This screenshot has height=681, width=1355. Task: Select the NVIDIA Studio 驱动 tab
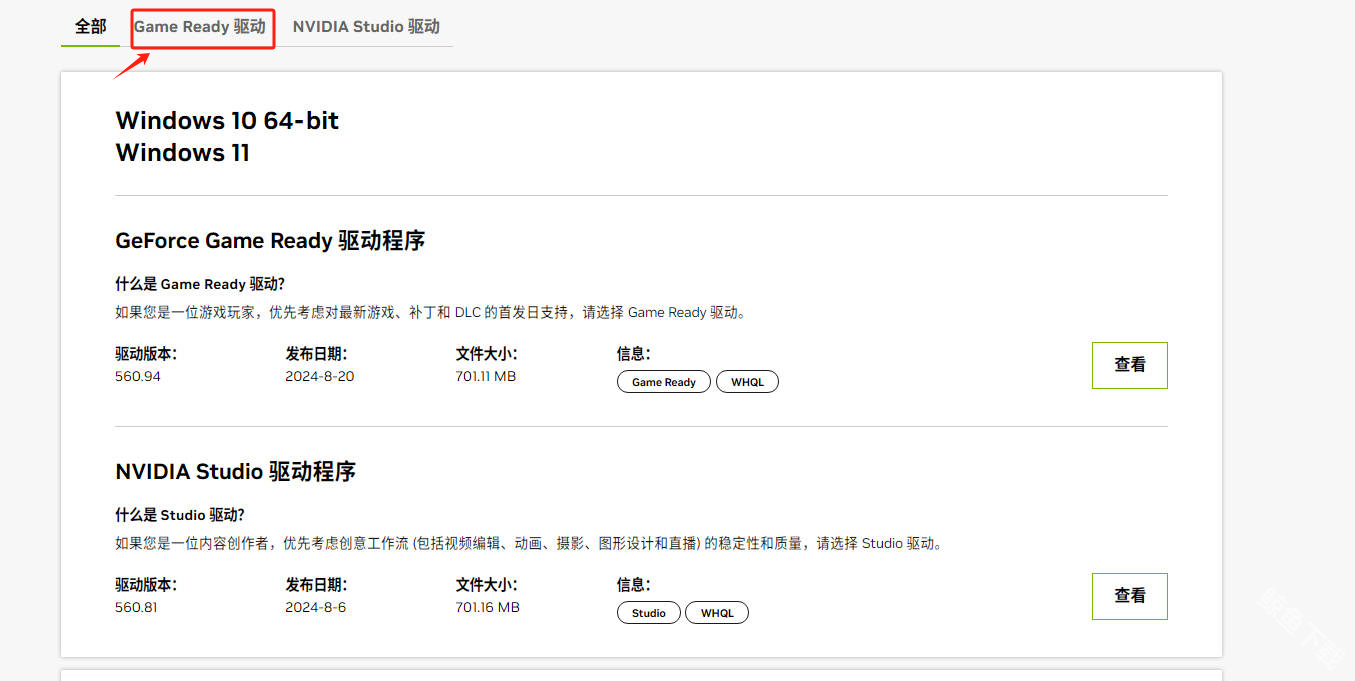click(x=366, y=27)
